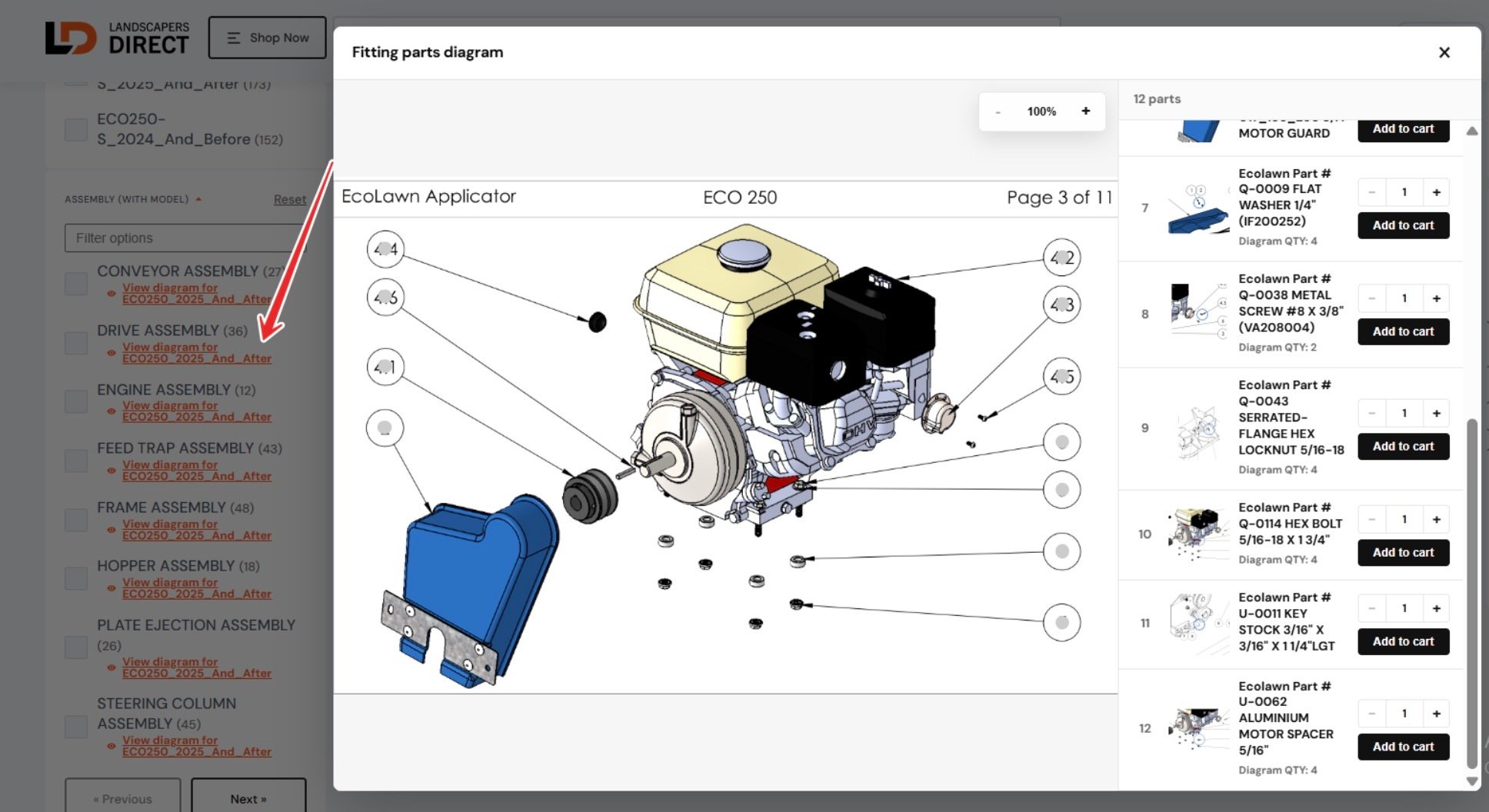Open View diagram link for Engine Assembly
The height and width of the screenshot is (812, 1489).
[197, 411]
